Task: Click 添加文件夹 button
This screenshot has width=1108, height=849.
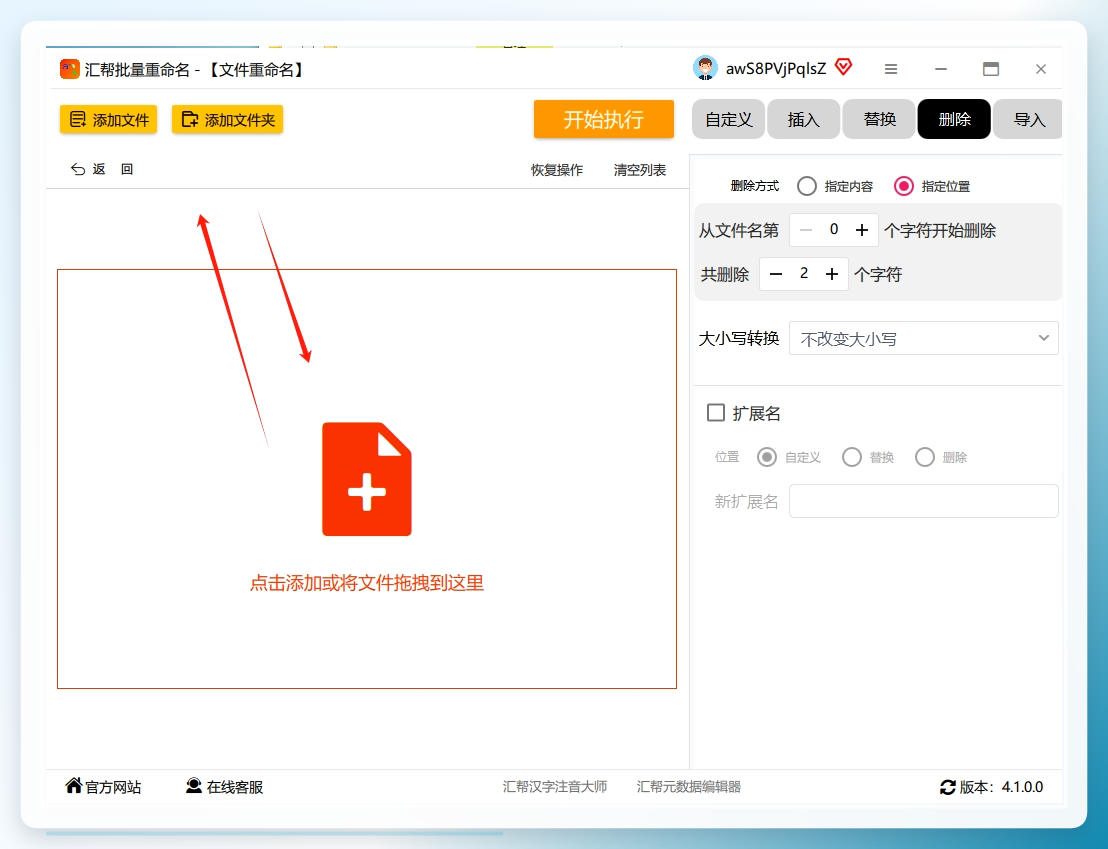Action: coord(228,119)
